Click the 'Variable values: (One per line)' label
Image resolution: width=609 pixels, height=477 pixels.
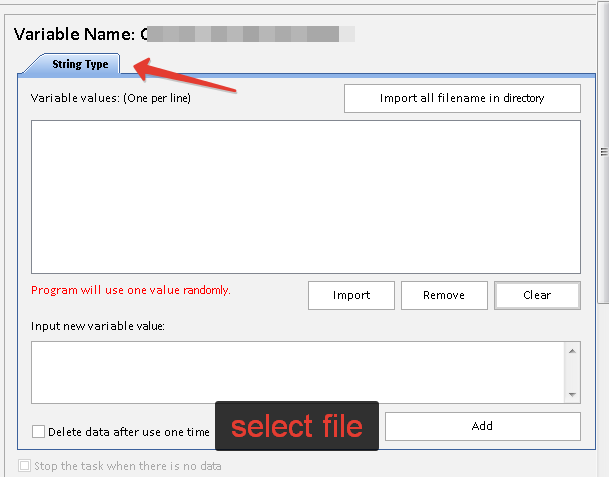[x=111, y=98]
